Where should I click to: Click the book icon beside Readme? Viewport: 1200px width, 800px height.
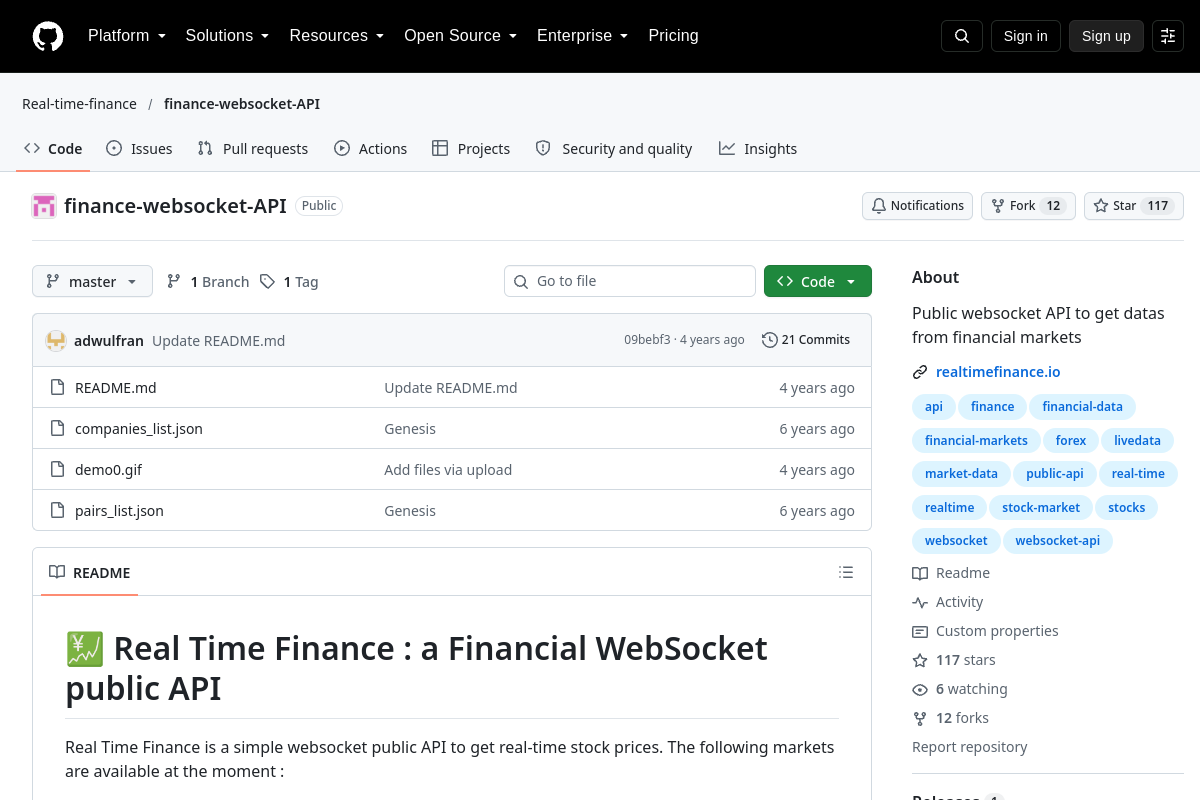[x=920, y=573]
